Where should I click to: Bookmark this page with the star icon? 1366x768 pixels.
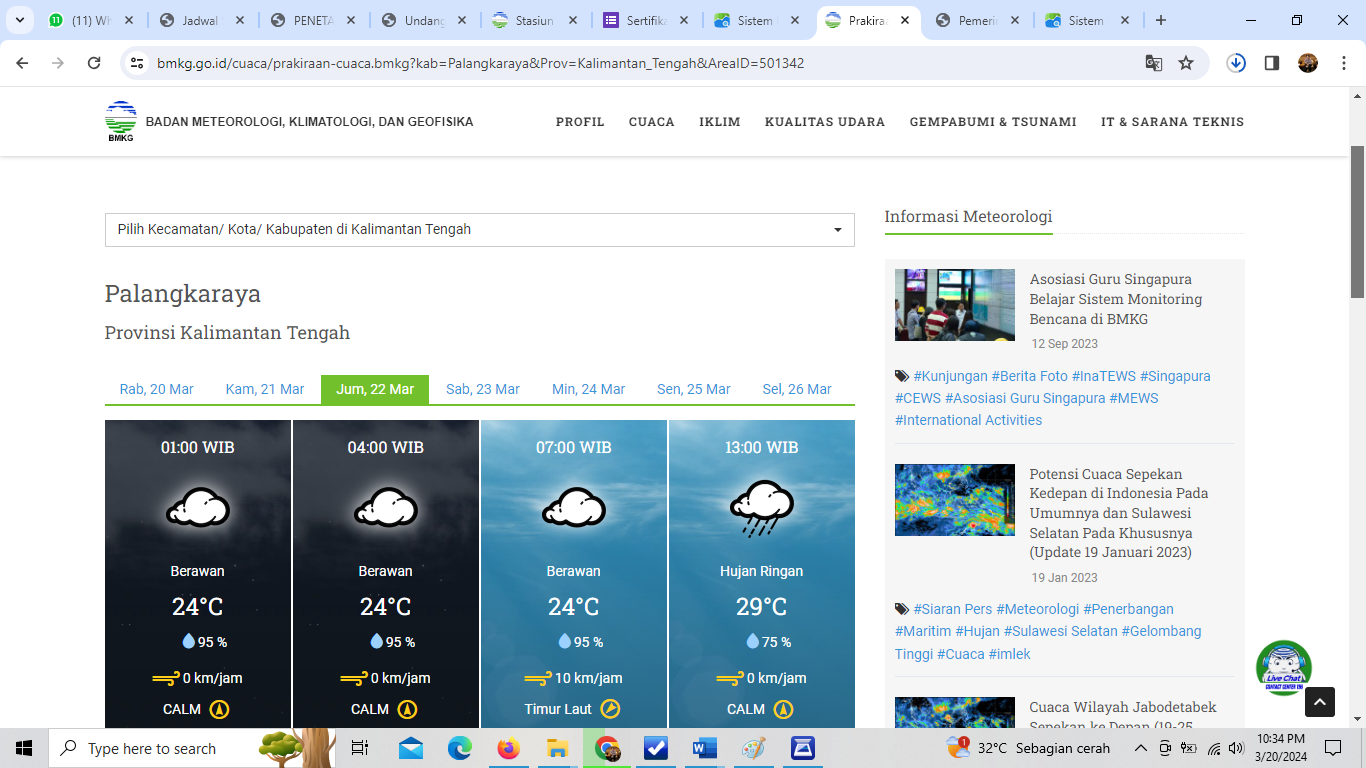click(x=1186, y=63)
